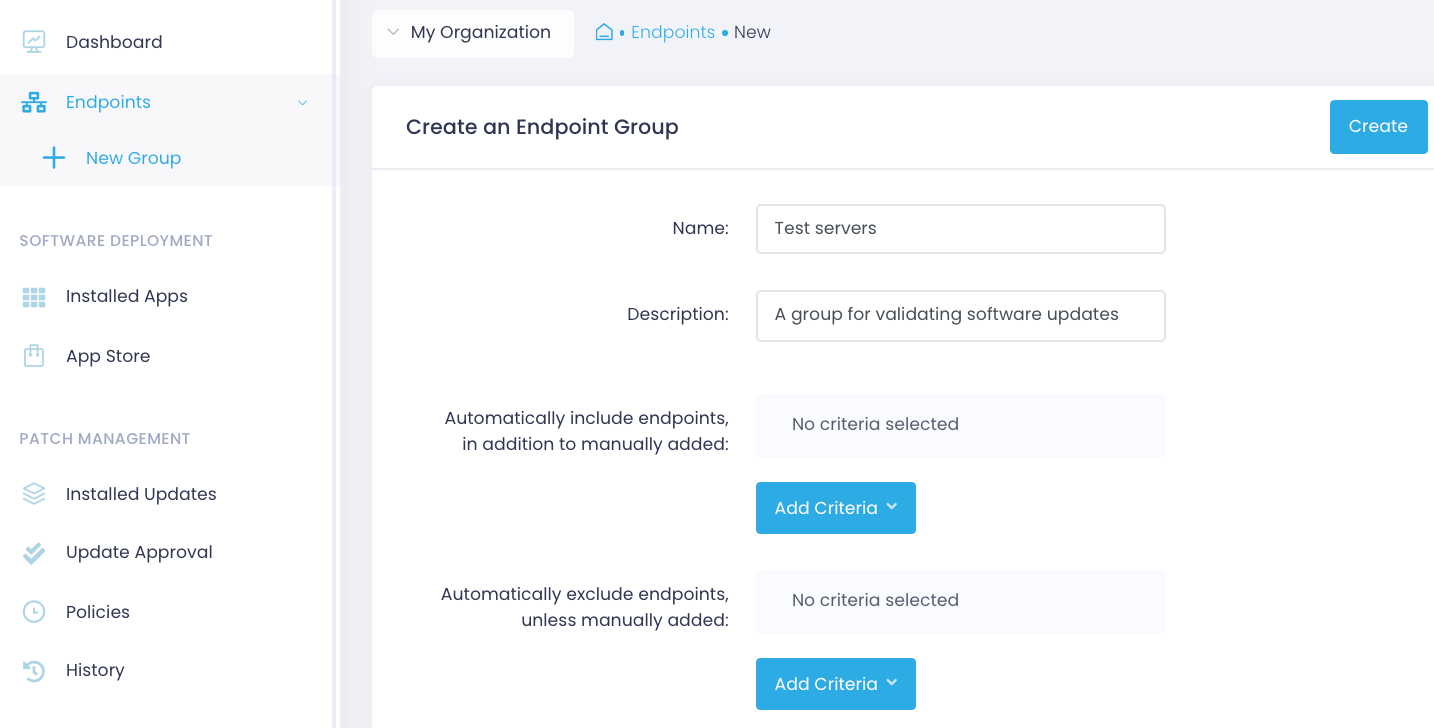Open Add Criteria for exclude endpoints
This screenshot has width=1434, height=728.
click(836, 684)
